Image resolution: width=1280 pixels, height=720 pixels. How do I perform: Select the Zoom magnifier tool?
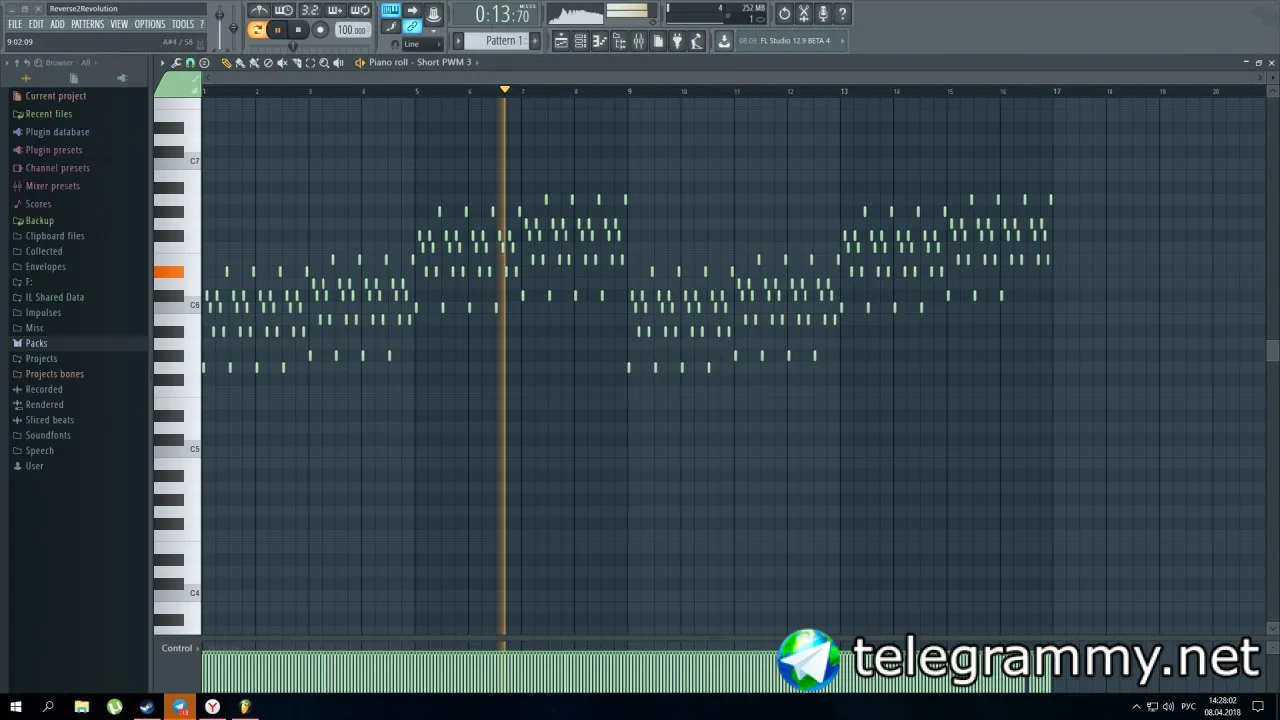tap(324, 63)
